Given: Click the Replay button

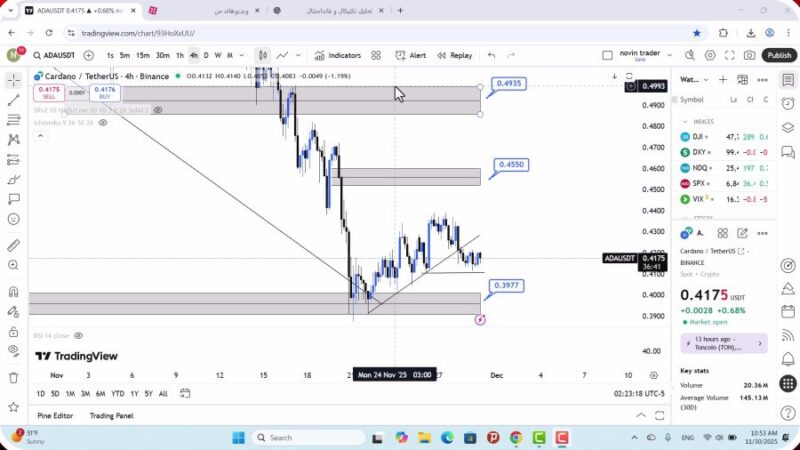Looking at the screenshot, I should 455,56.
